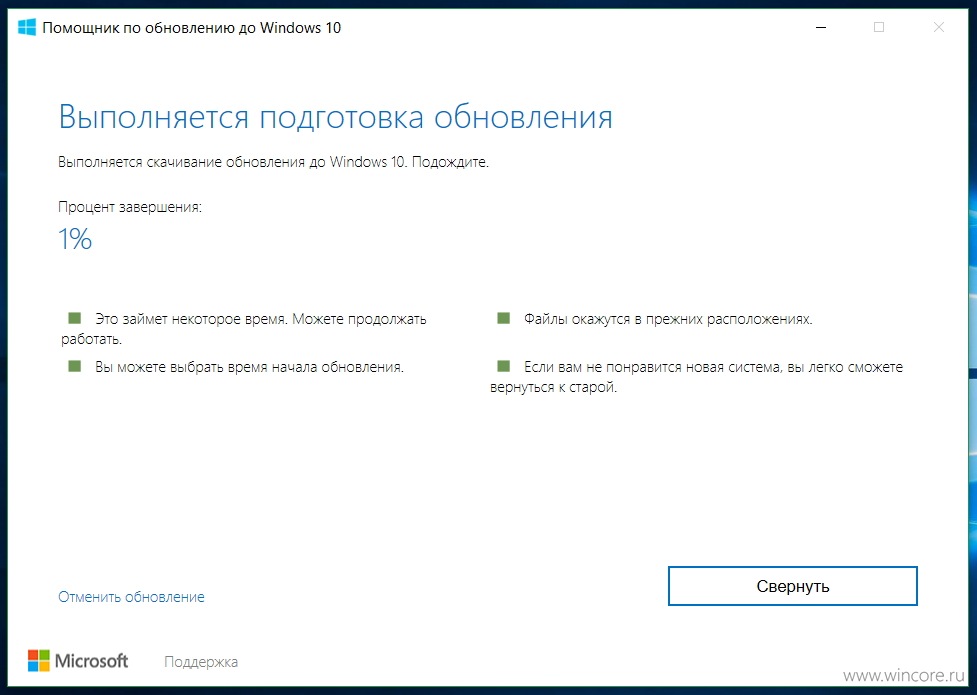
Task: Open the Поддержка link
Action: click(x=201, y=662)
